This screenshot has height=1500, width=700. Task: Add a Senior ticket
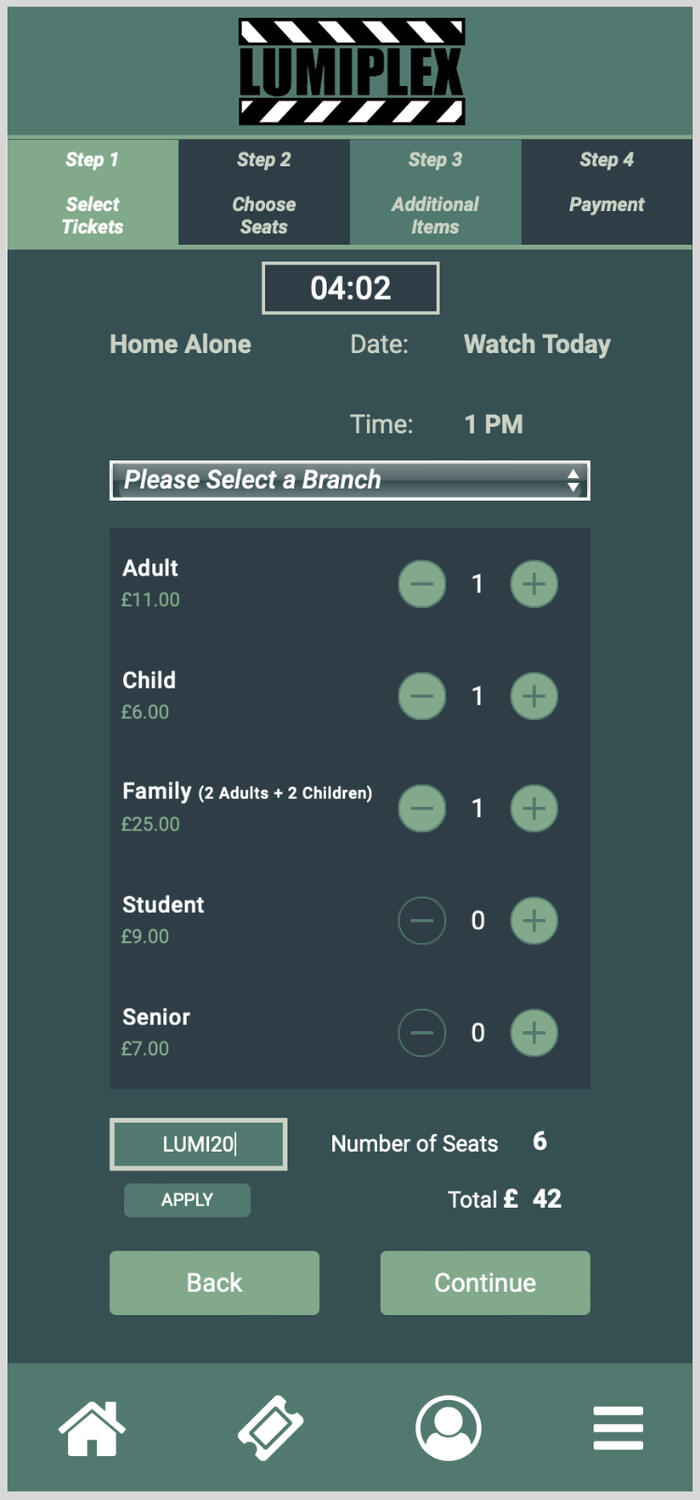point(534,1032)
